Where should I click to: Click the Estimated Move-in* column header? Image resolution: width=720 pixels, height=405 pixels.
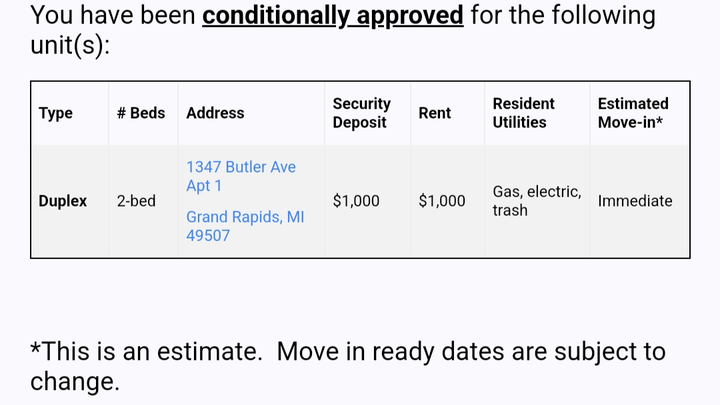[633, 113]
